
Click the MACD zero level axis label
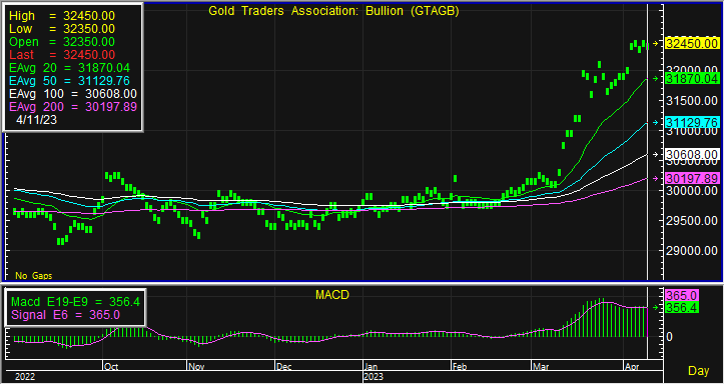(670, 337)
